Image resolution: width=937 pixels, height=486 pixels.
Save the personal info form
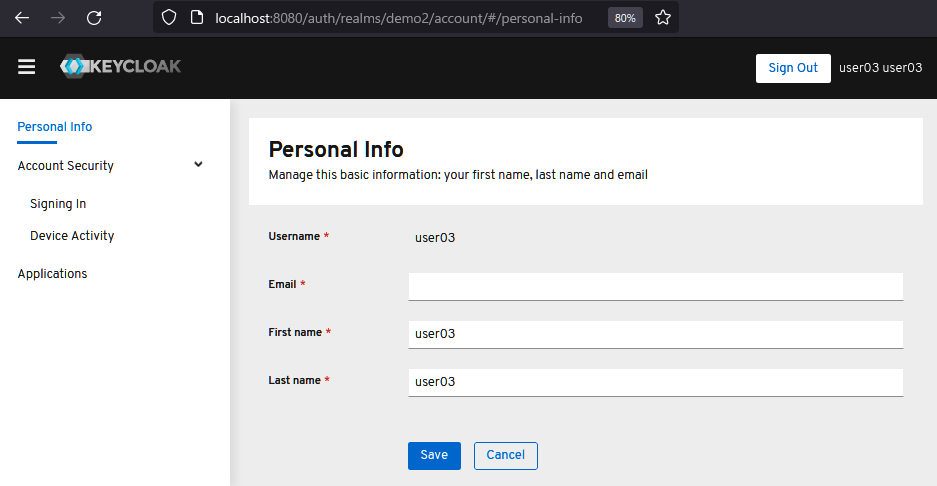[x=434, y=455]
